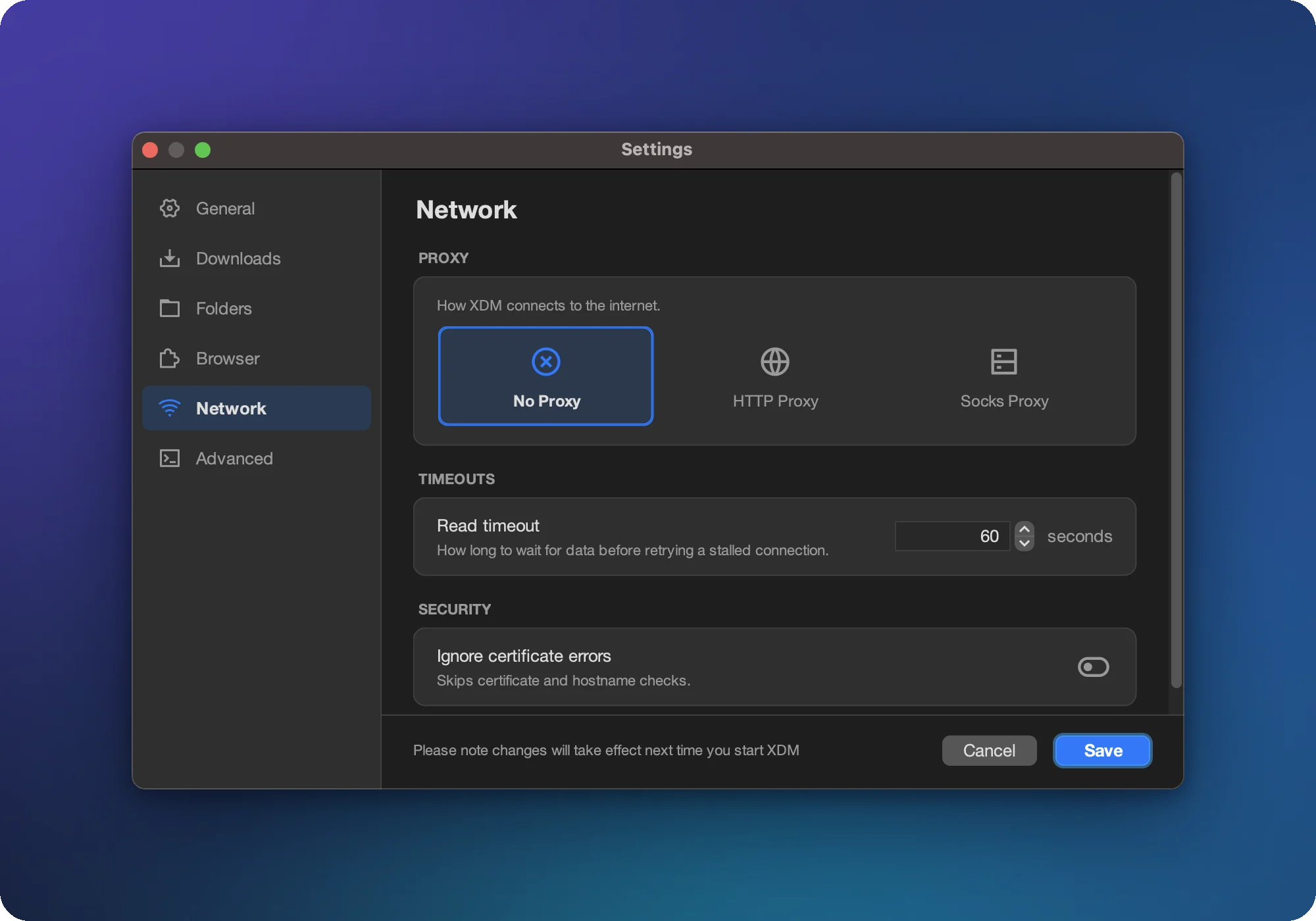
Task: Save the settings changes
Action: tap(1103, 751)
